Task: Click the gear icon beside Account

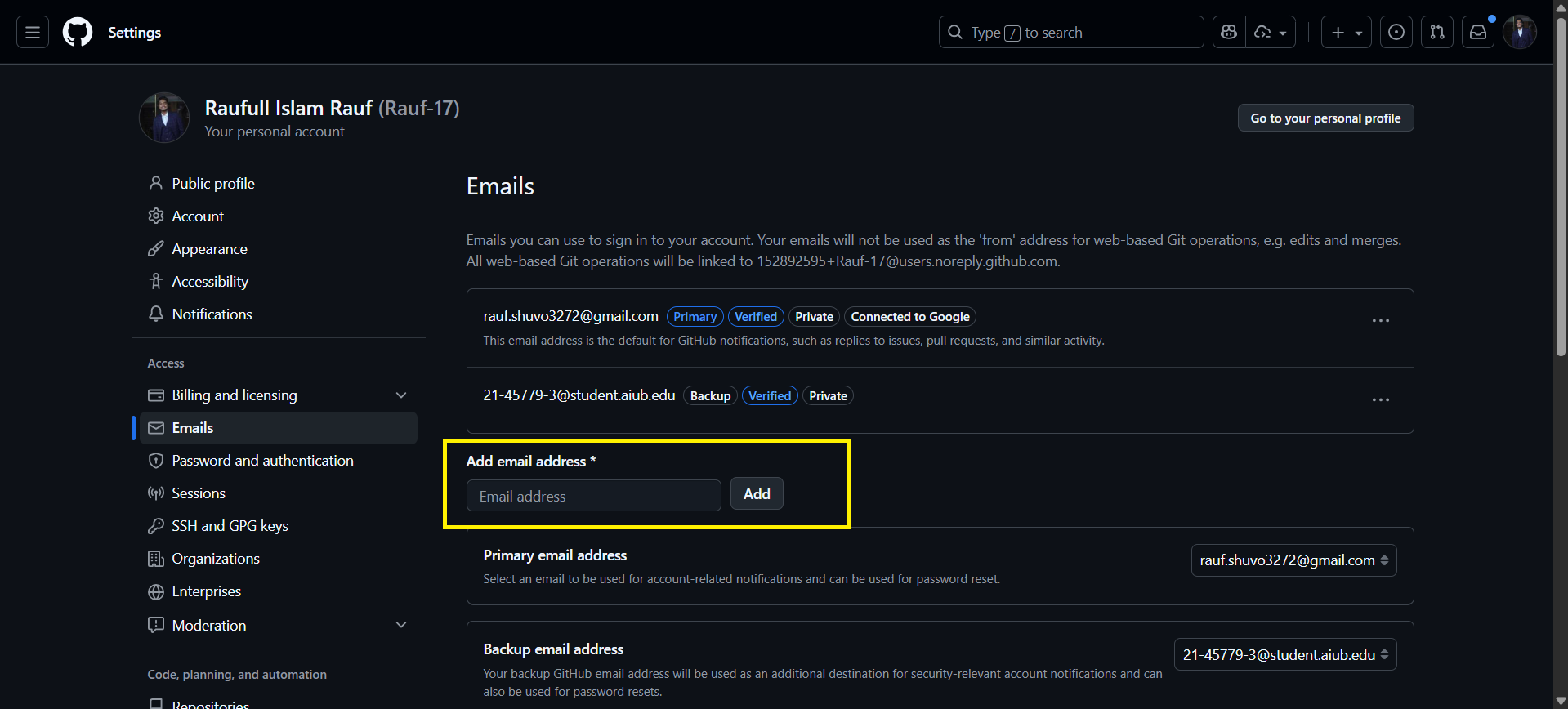Action: click(156, 216)
